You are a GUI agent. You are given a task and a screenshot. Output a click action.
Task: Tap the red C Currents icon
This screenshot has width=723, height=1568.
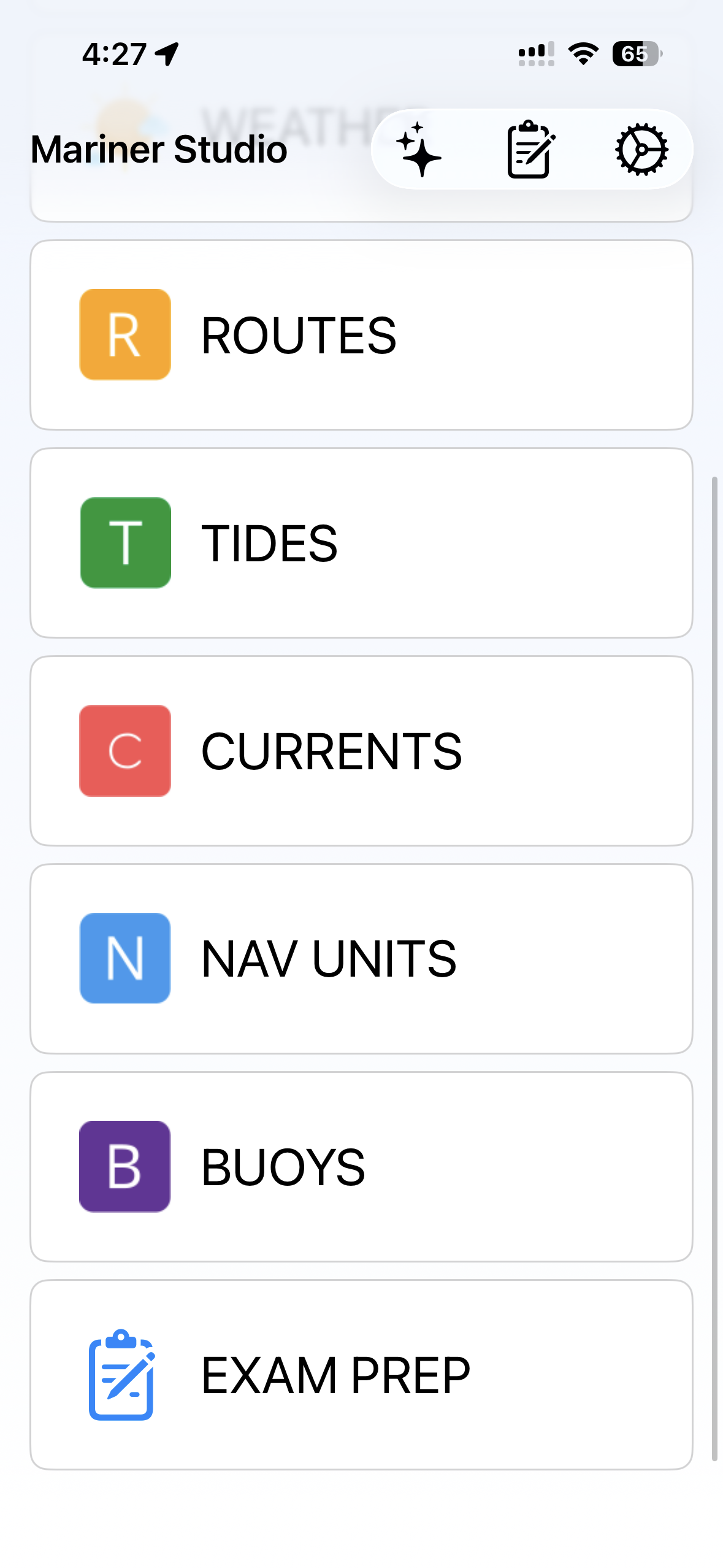click(x=125, y=750)
